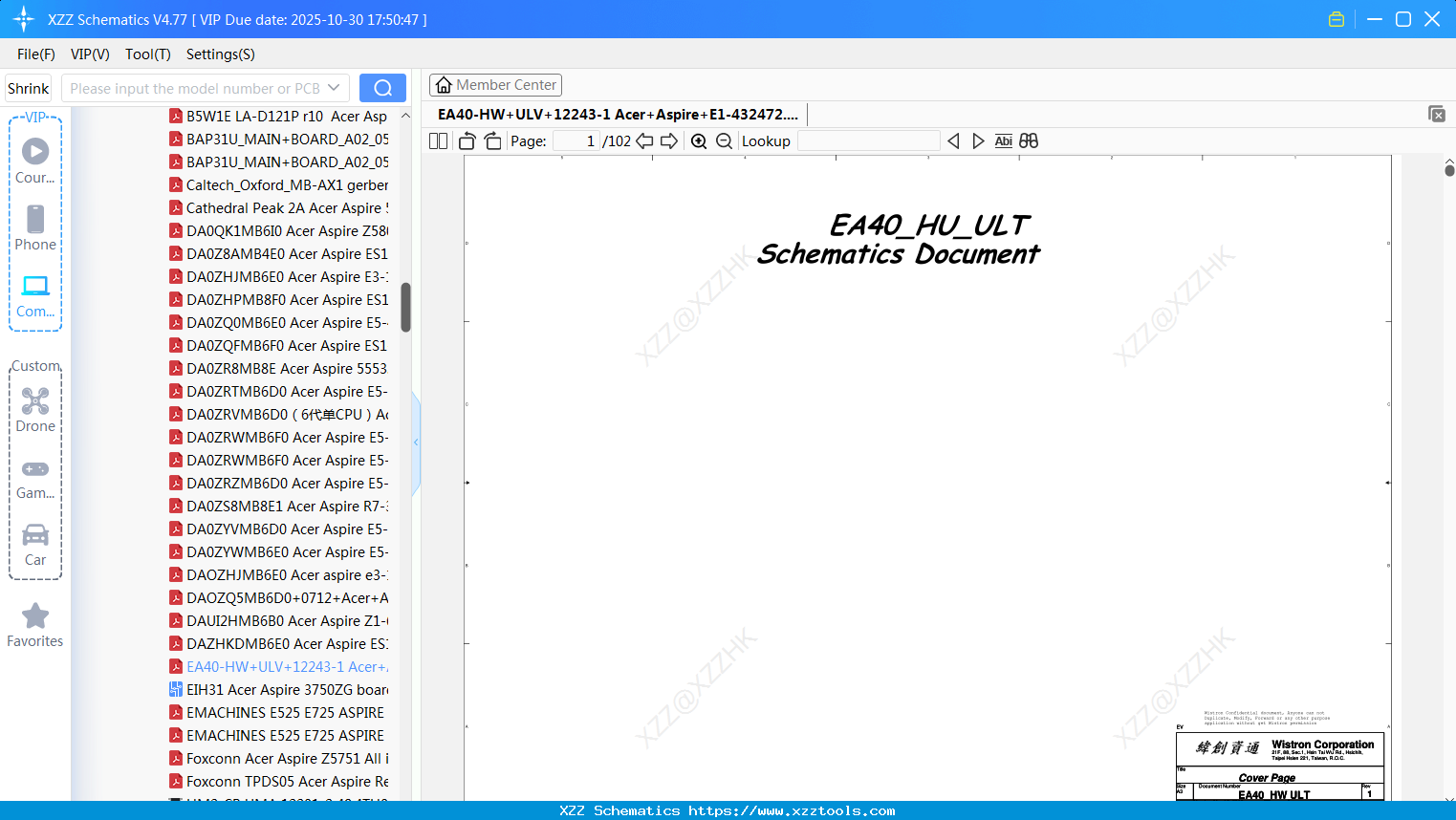Collapse the file list panel handle
This screenshot has width=1456, height=820.
[416, 442]
